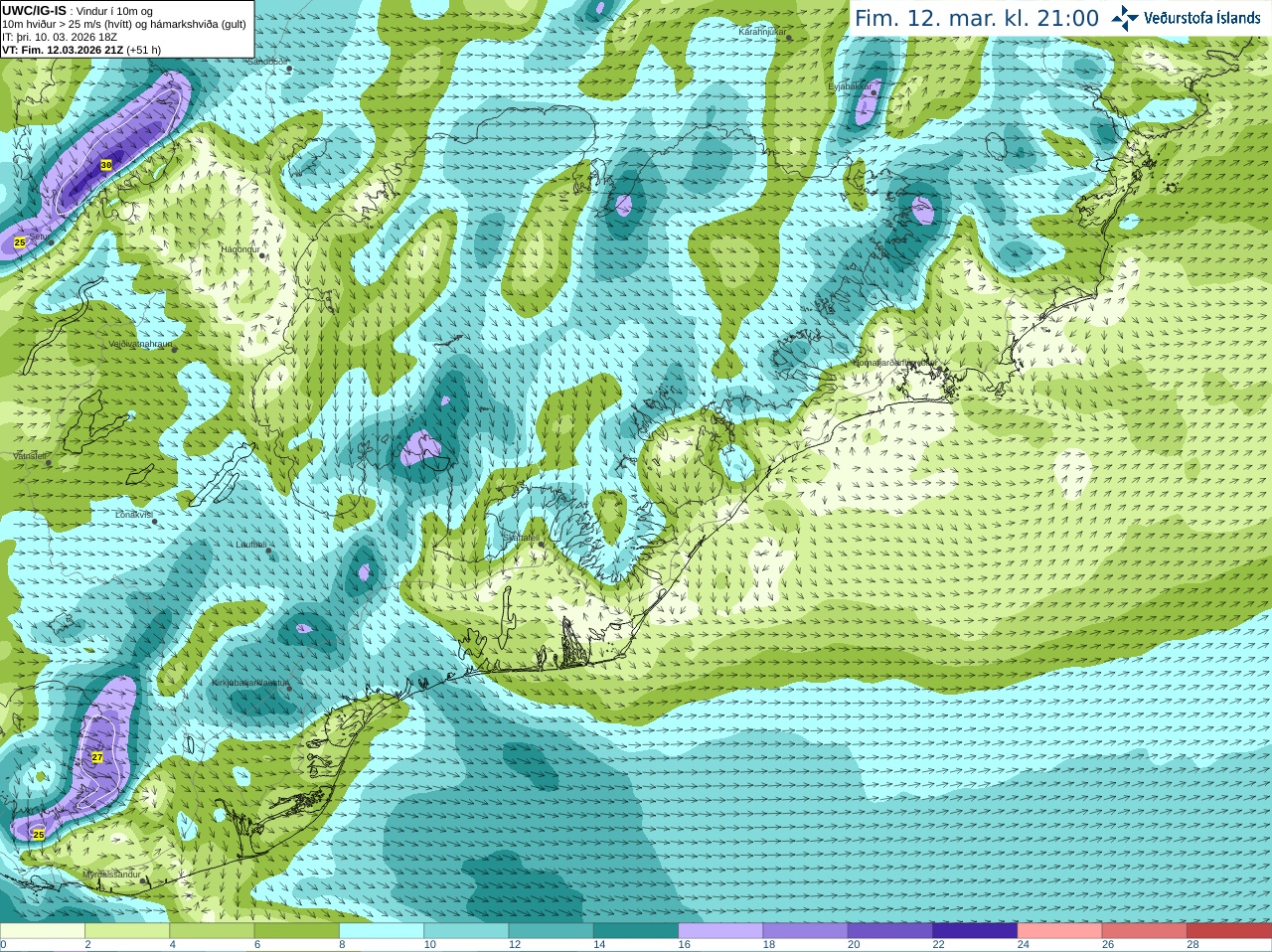This screenshot has width=1272, height=952.
Task: Click the Veðurstofa Íslands logo icon
Action: click(x=1125, y=18)
